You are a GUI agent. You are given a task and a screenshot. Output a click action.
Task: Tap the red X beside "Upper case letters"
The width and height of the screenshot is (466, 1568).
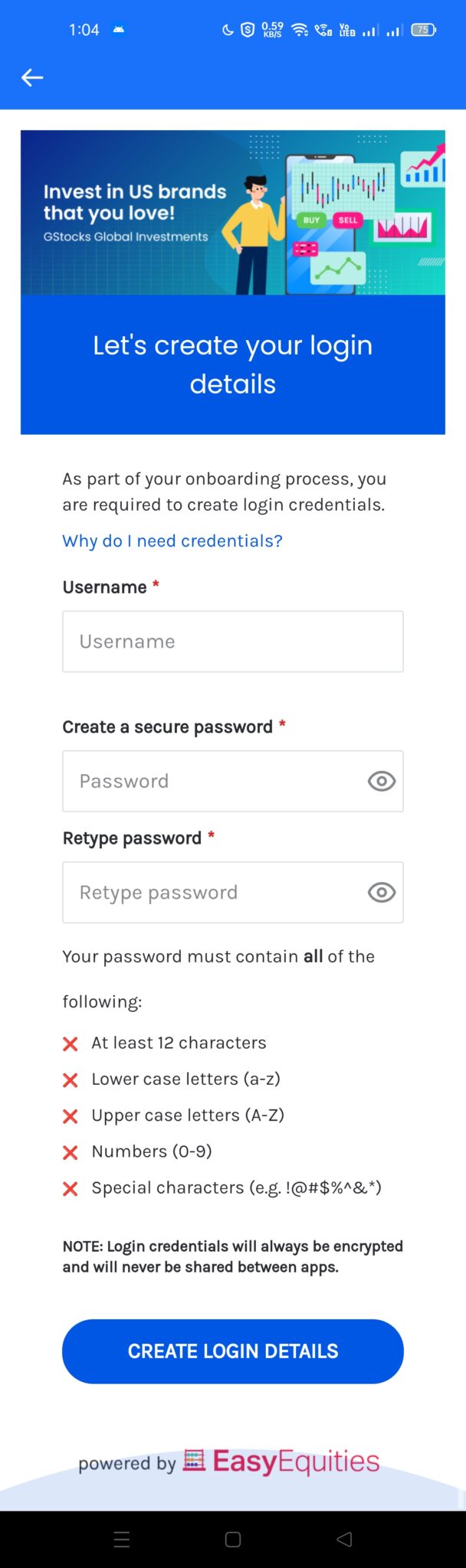(71, 1116)
